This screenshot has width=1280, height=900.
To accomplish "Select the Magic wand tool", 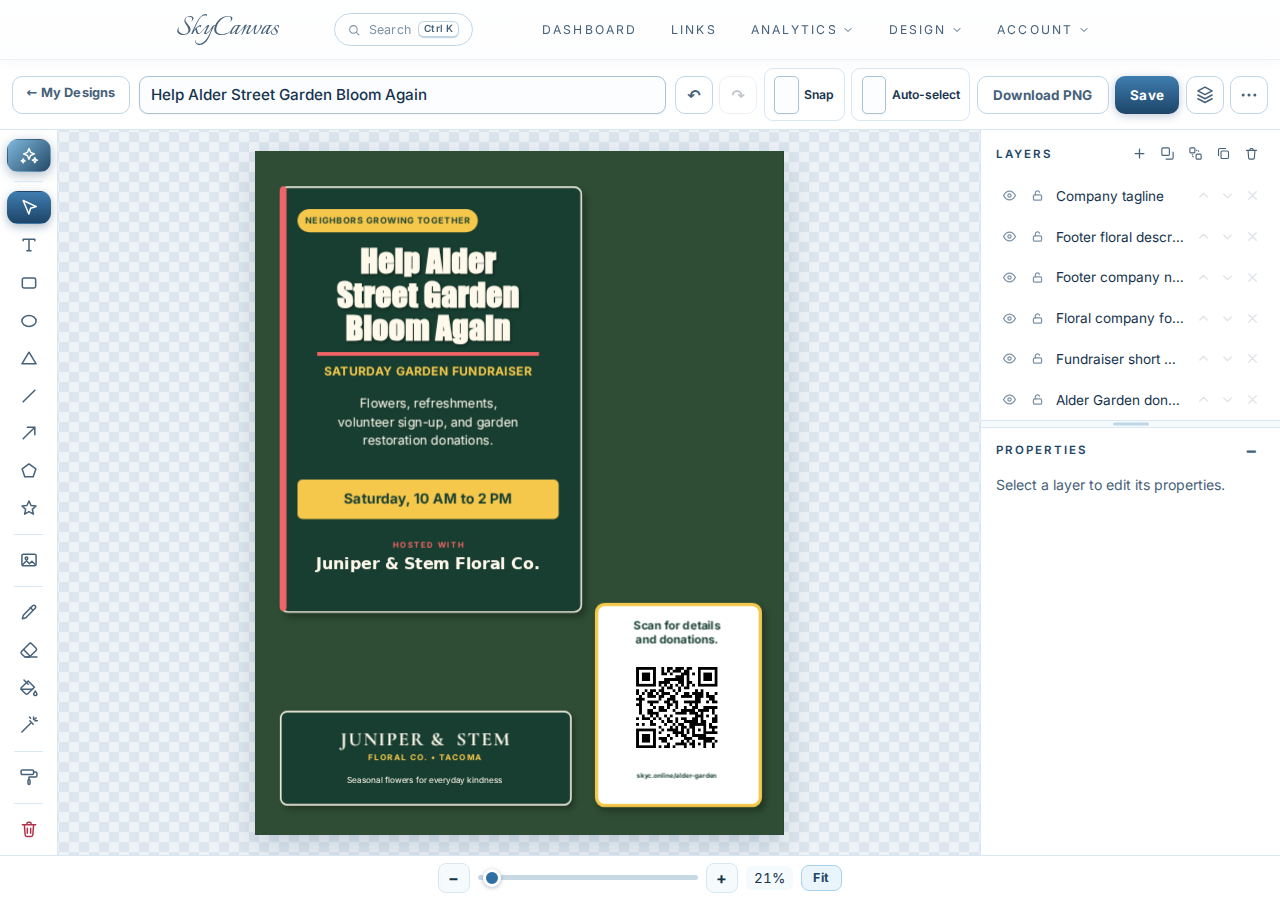I will pyautogui.click(x=29, y=724).
